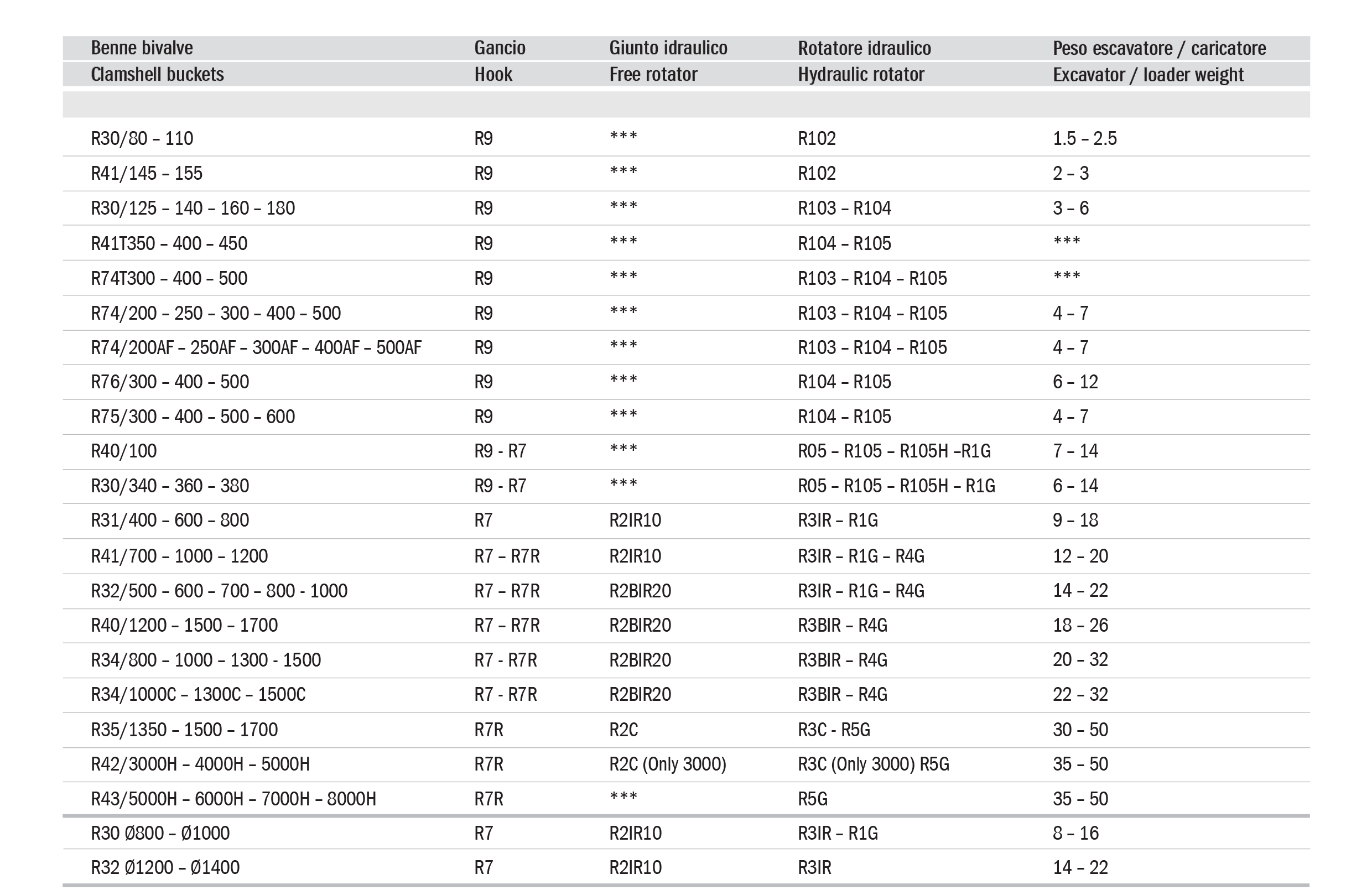Click 'R2C (Only 3000)' free rotator cell
Screen dimensions: 1372x895
click(668, 764)
